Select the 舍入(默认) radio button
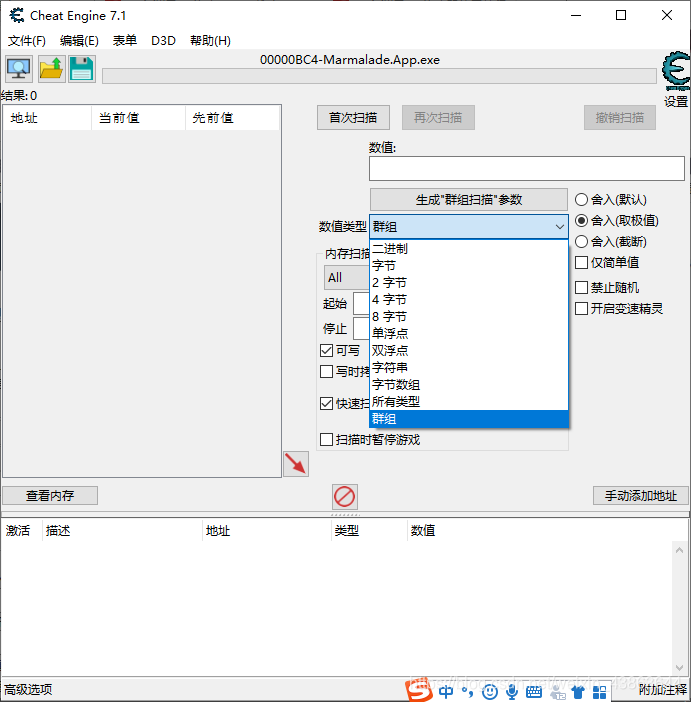691x702 pixels. 581,200
